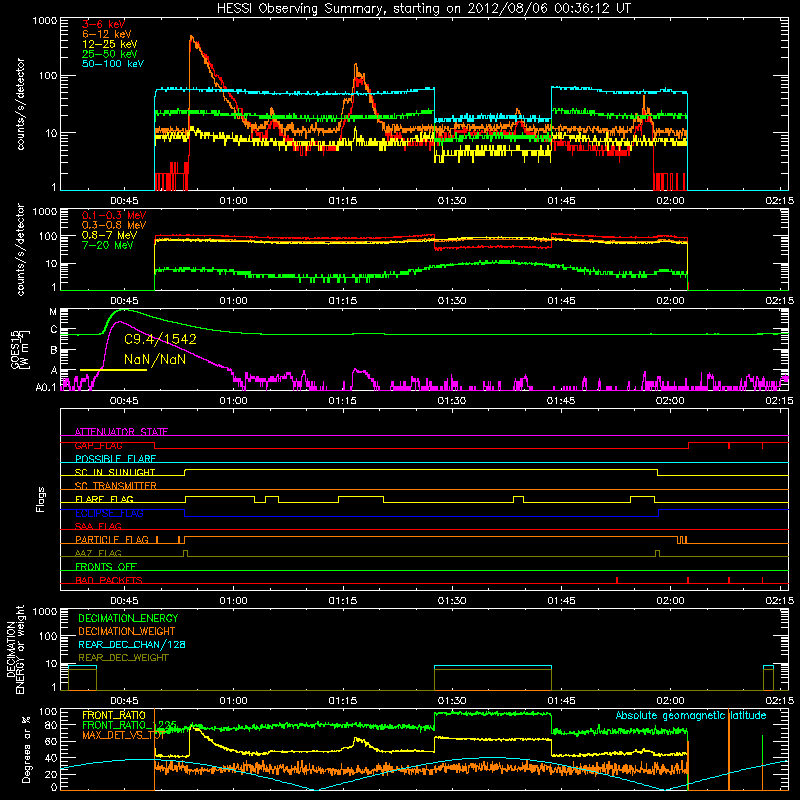Select the 3-6 keV legend label
Screen dimensions: 800x800
tap(103, 24)
